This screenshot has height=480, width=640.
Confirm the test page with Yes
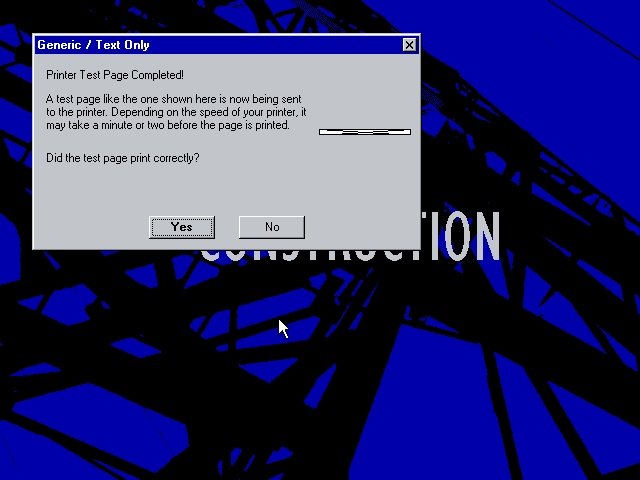(182, 227)
